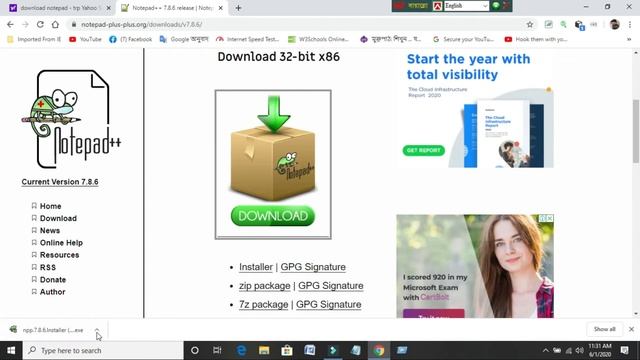Click Show all downloads
640x360 pixels.
[x=604, y=329]
